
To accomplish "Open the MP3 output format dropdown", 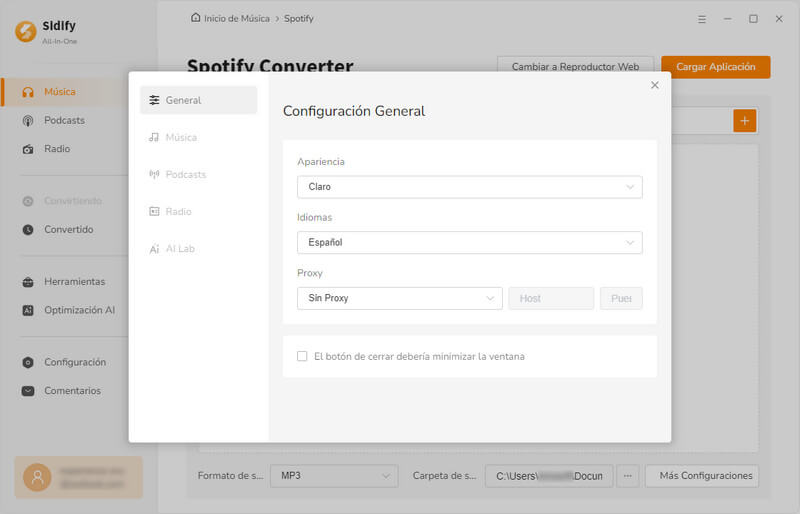I will (334, 476).
